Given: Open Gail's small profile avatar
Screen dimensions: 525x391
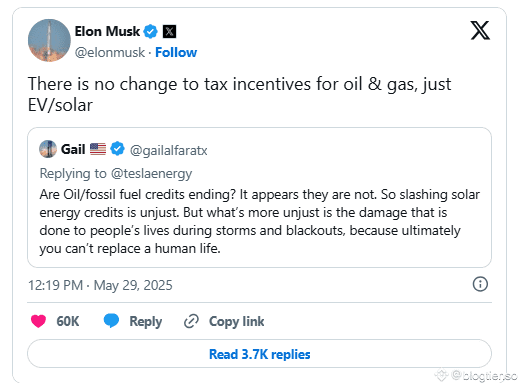Looking at the screenshot, I should (x=48, y=149).
